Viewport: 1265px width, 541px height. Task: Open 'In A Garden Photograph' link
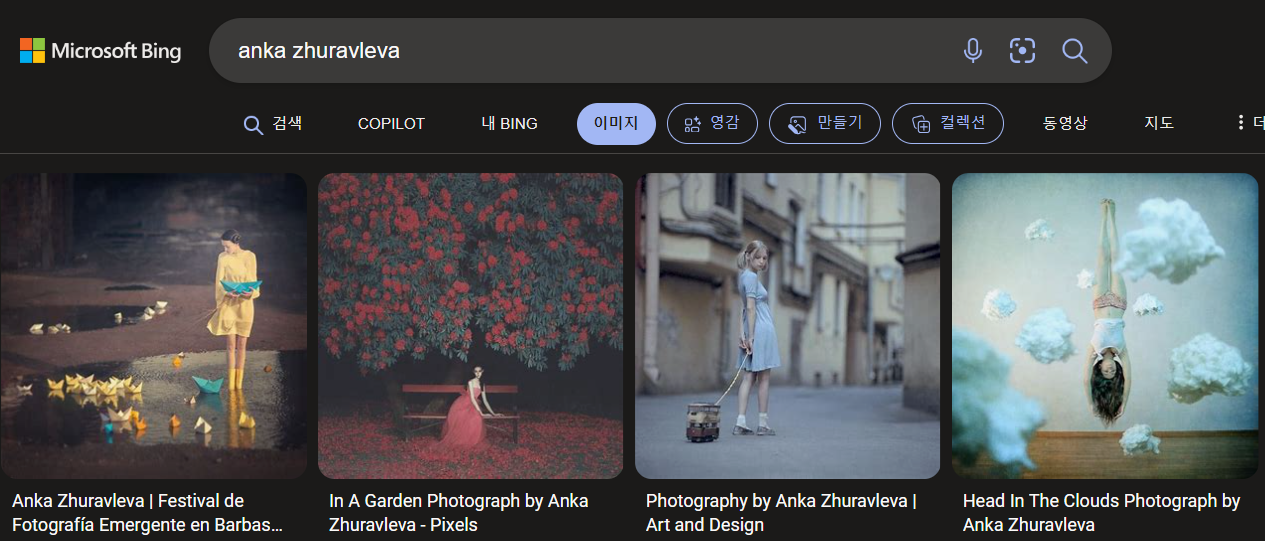pyautogui.click(x=458, y=512)
